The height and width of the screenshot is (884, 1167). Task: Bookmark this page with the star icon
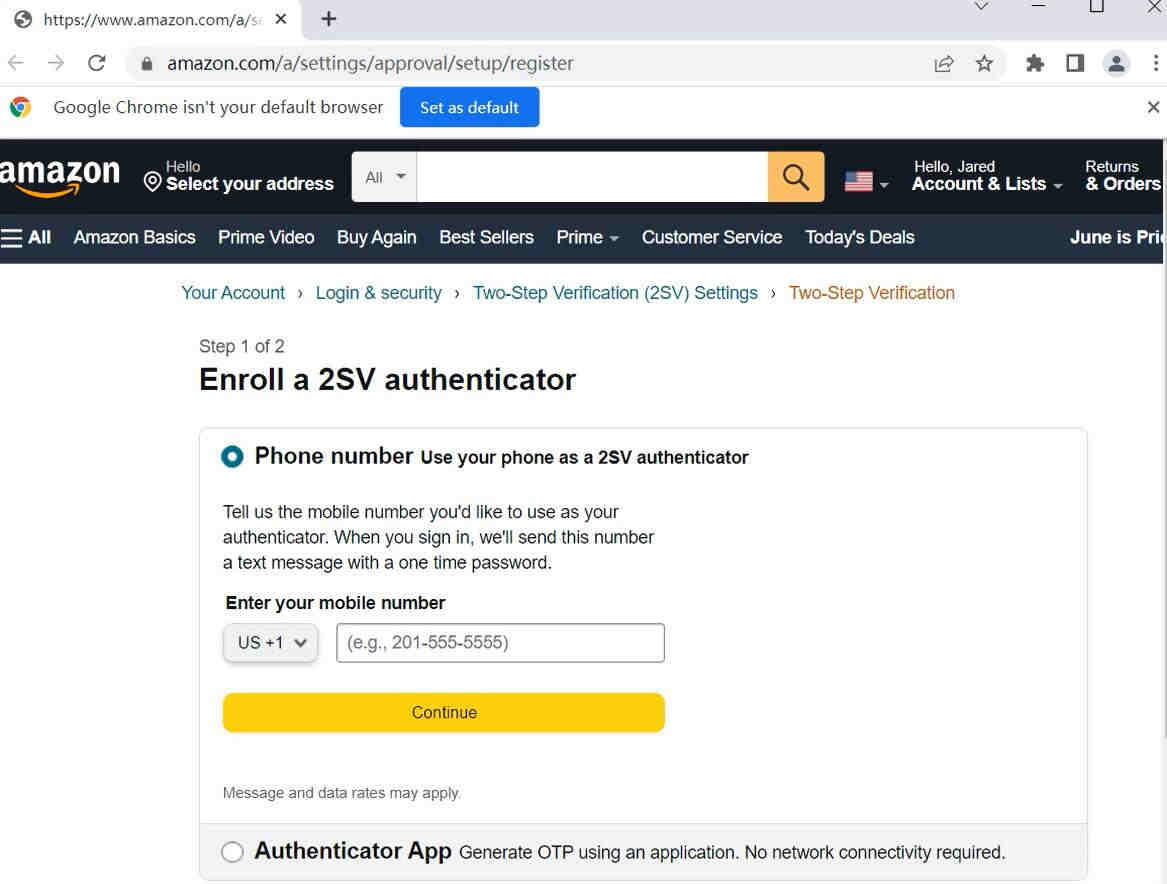click(984, 63)
